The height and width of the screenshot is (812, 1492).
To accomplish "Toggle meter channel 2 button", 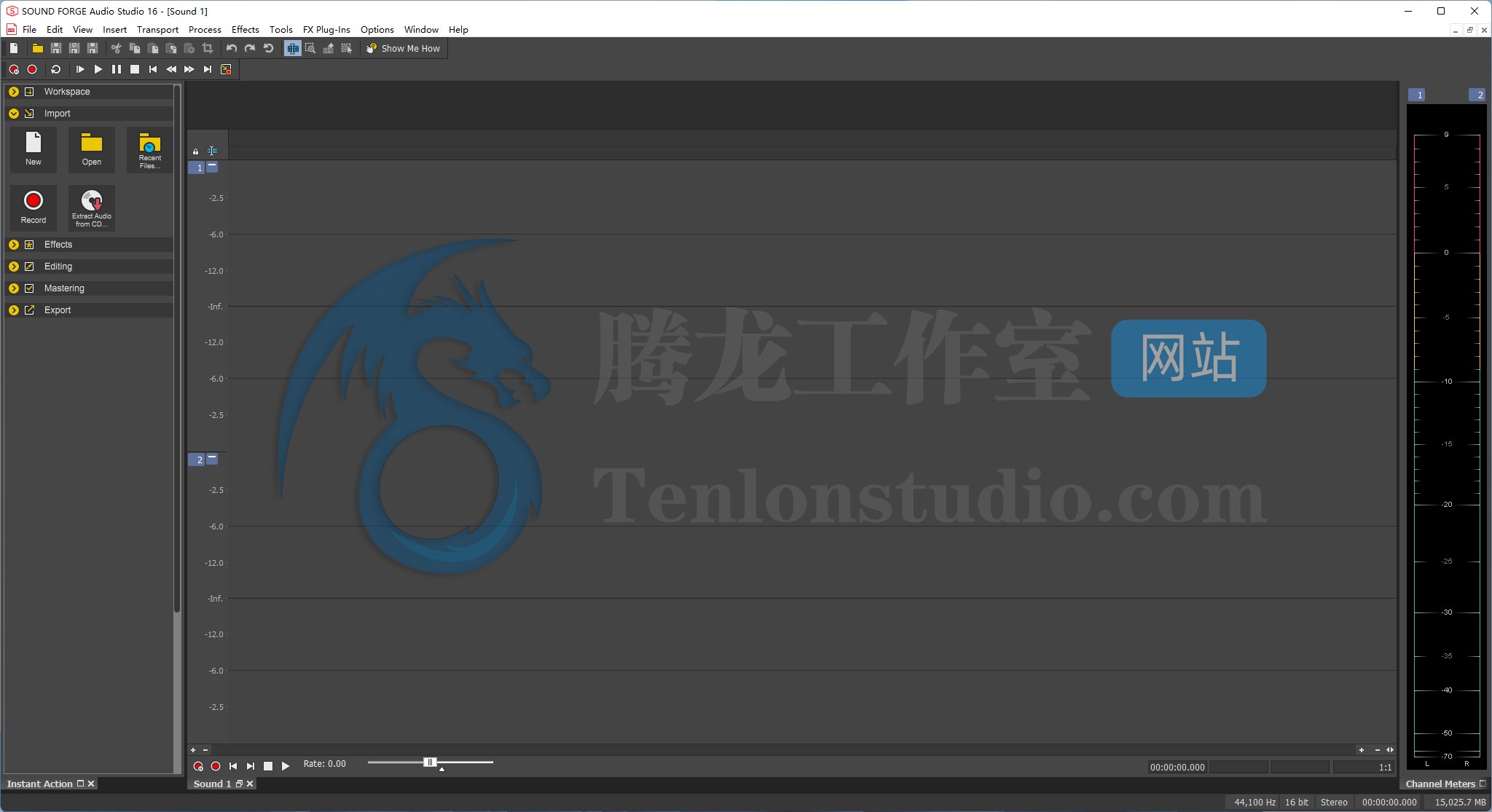I will pos(1477,95).
